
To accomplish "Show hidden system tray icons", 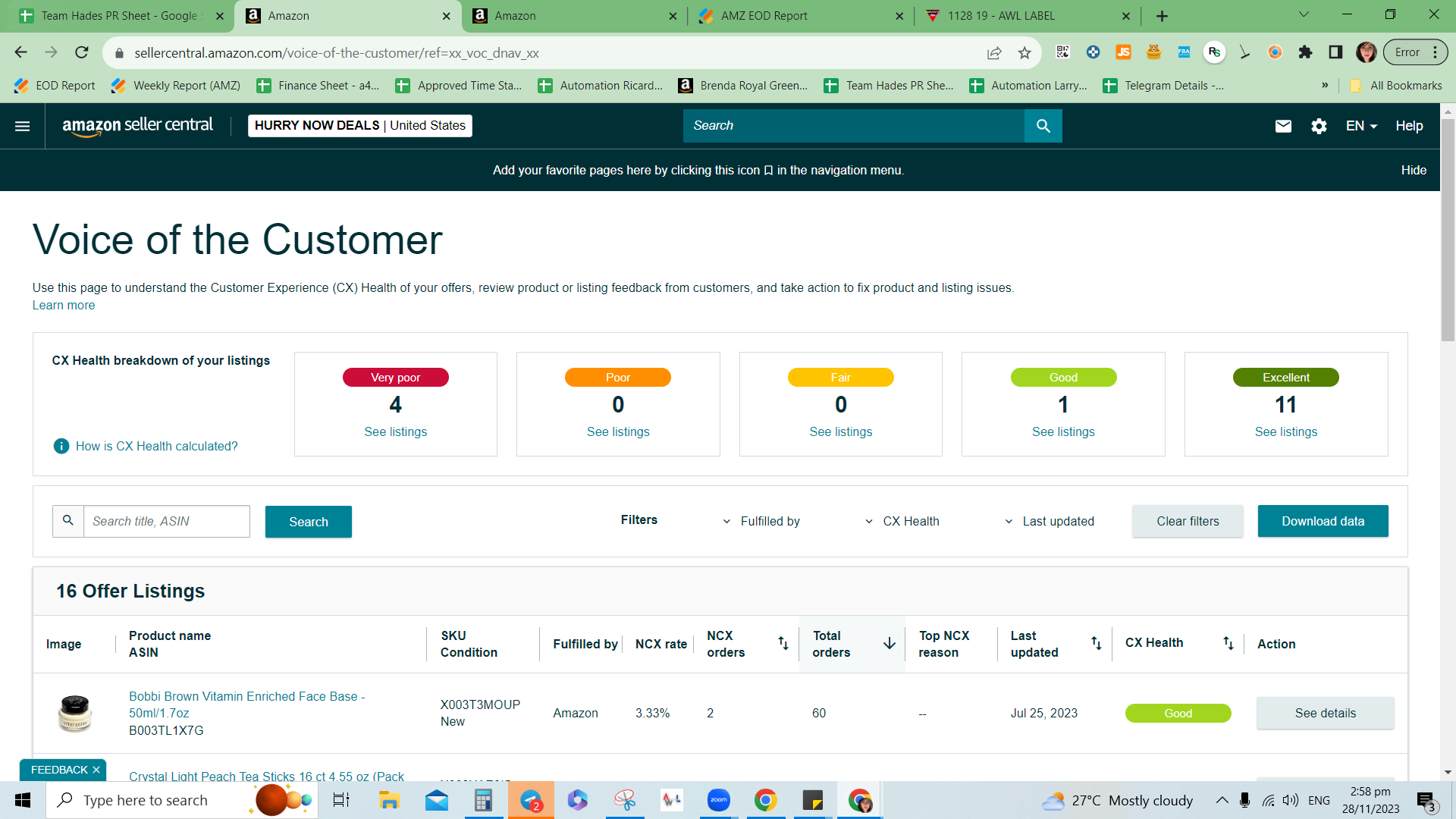I will [1222, 800].
